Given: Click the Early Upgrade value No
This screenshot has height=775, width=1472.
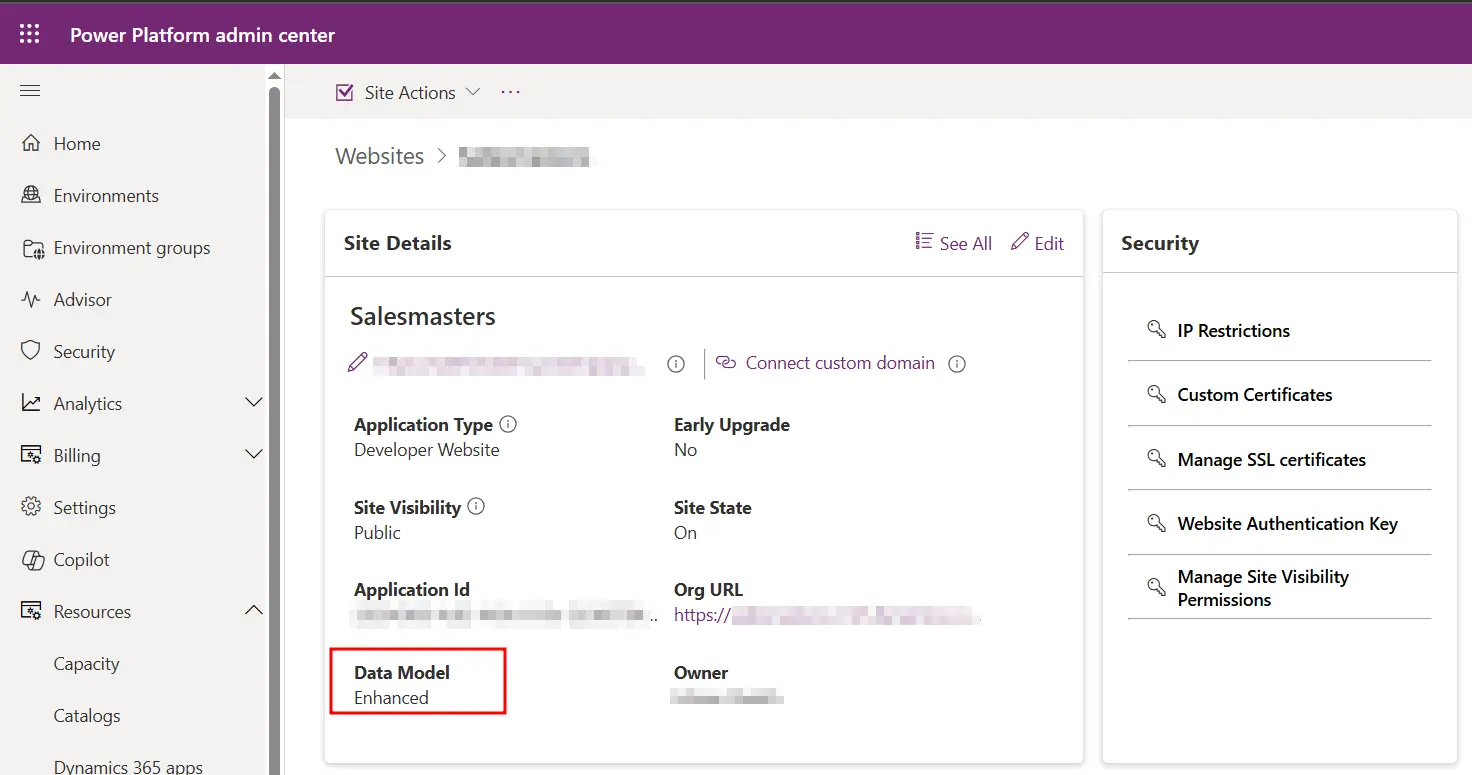Looking at the screenshot, I should tap(685, 450).
